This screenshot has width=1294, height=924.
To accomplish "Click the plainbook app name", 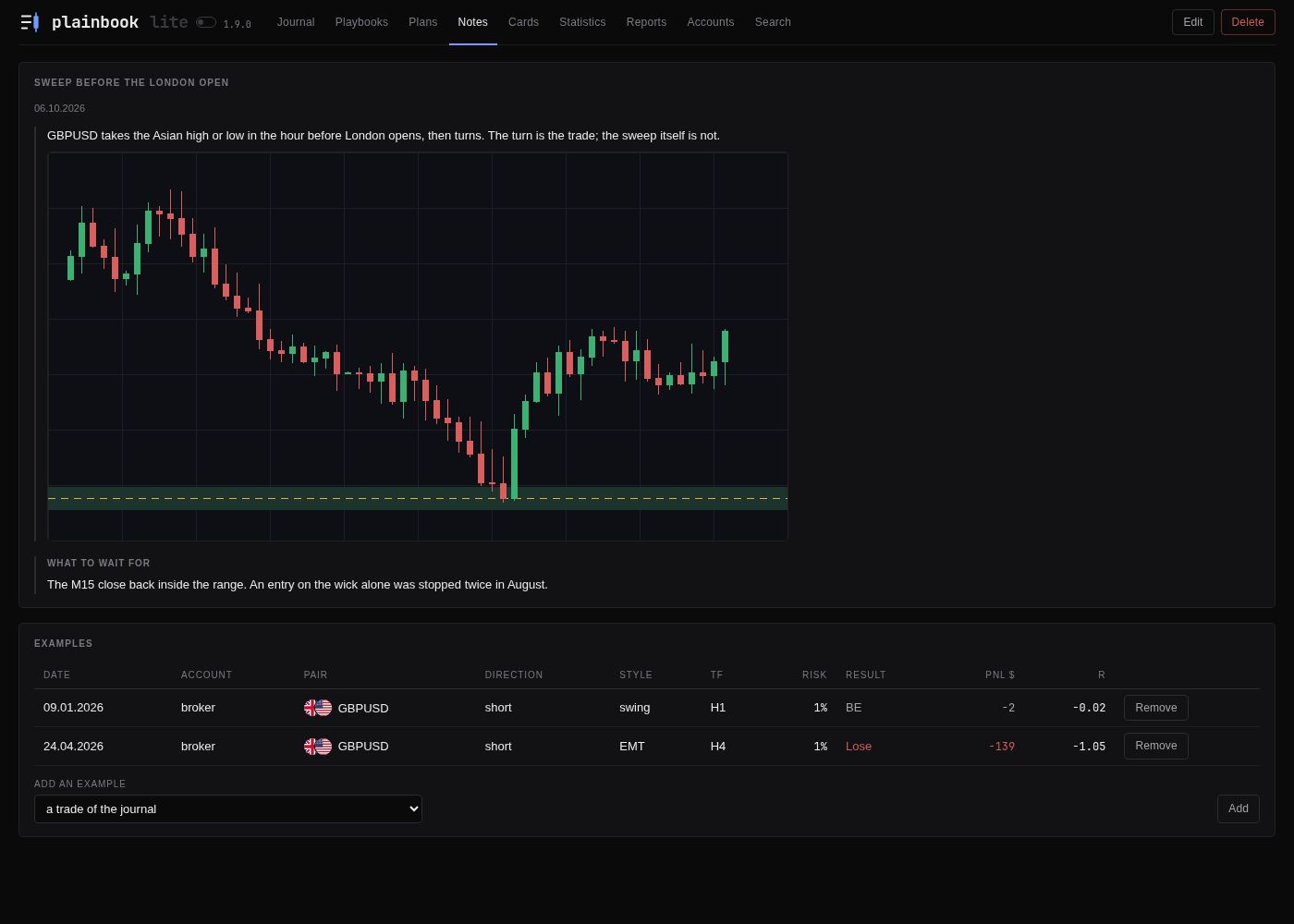I will point(95,22).
